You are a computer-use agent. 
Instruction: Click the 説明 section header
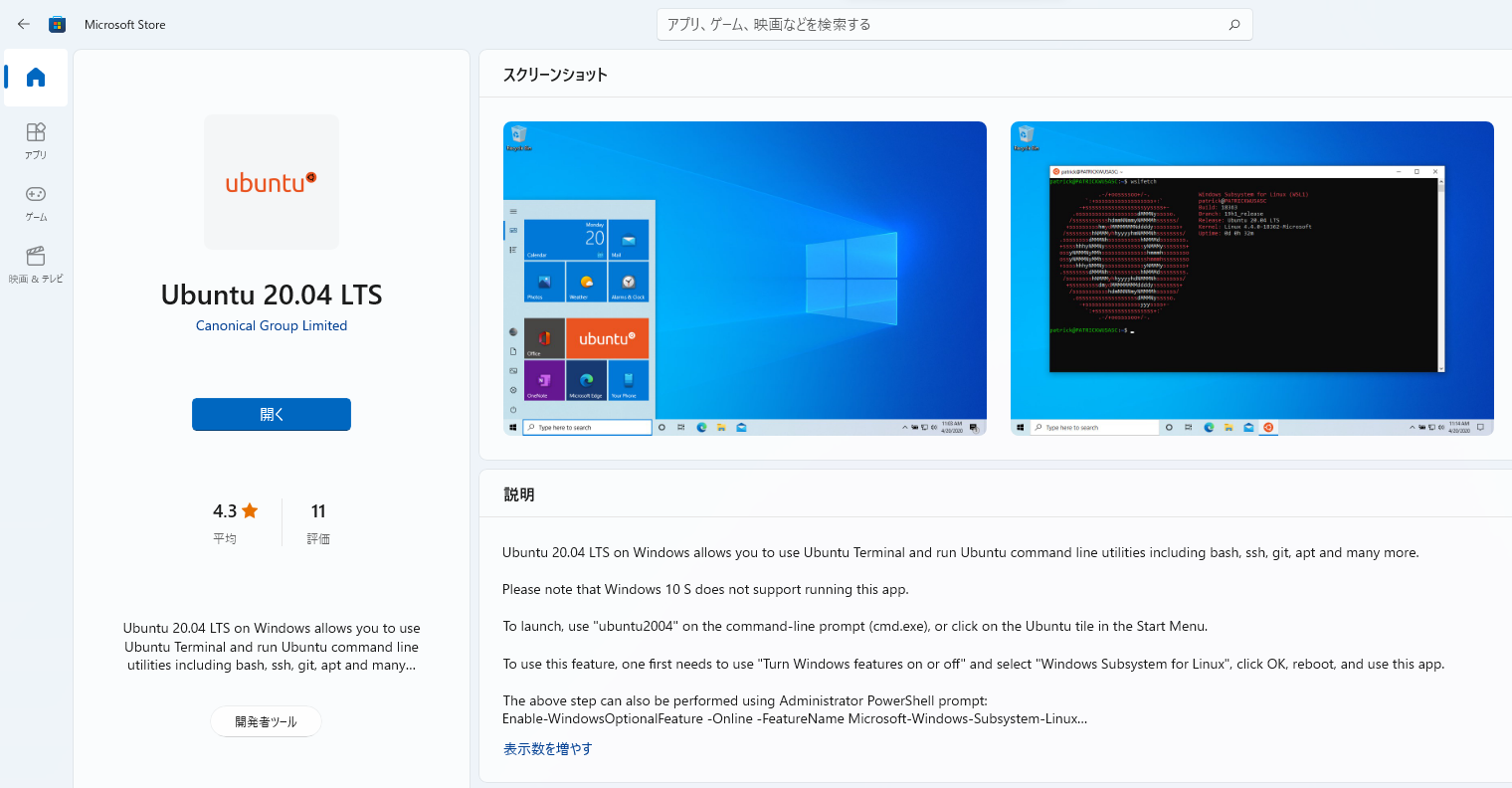tap(517, 493)
